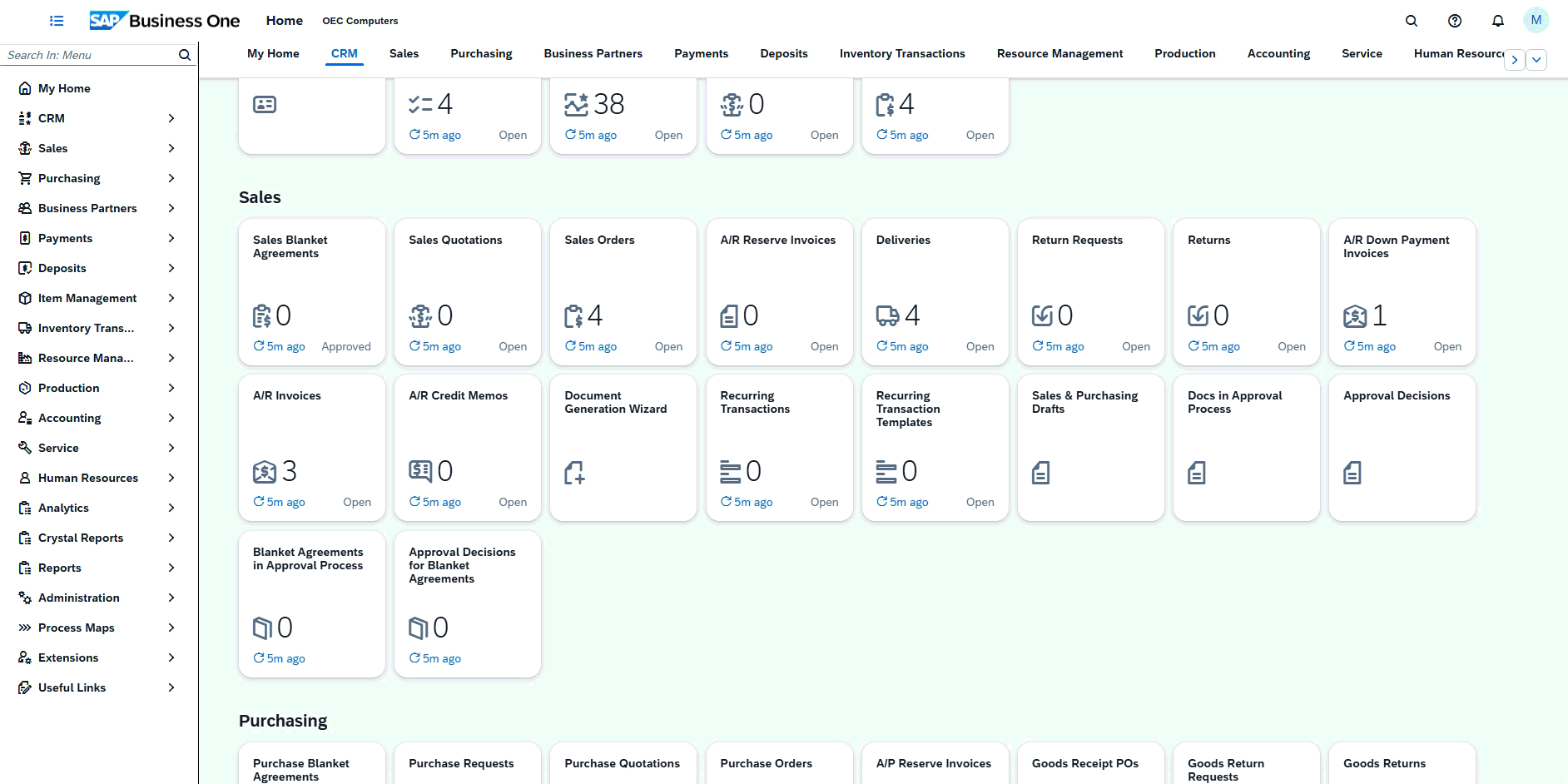Click Approval Decisions tile document icon
The image size is (1568, 784).
coord(1352,473)
